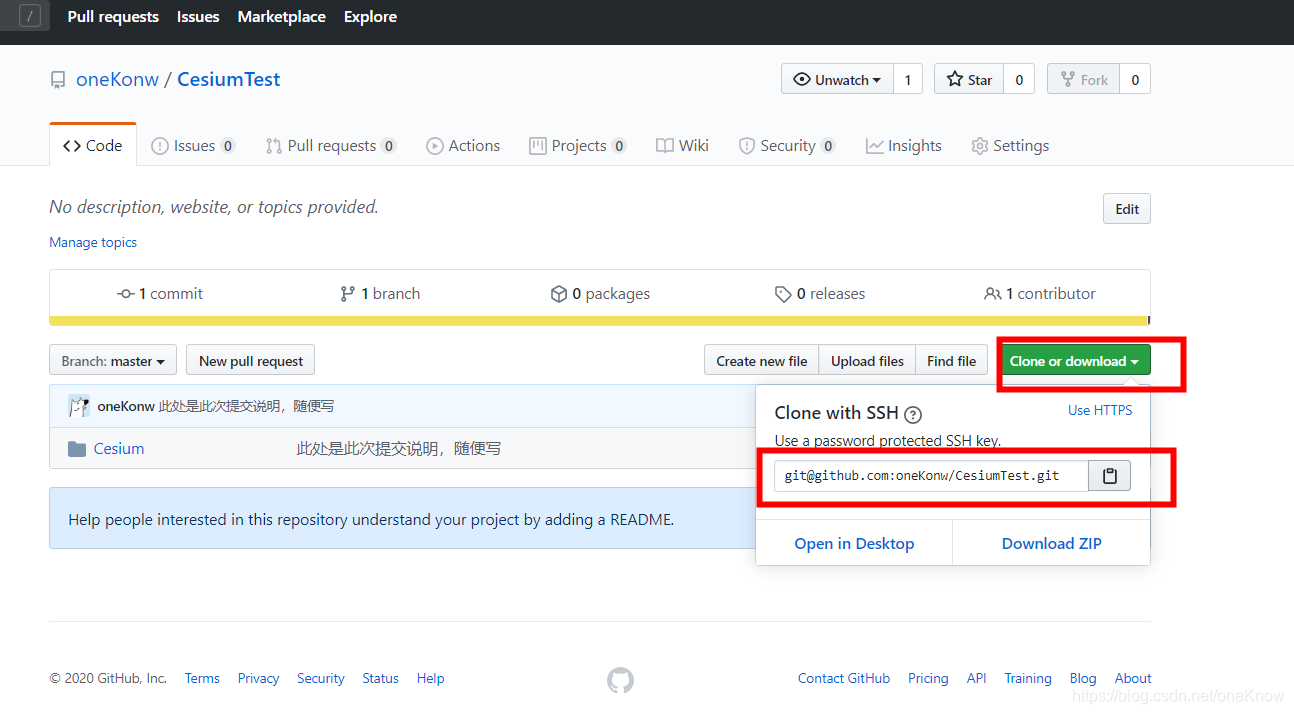This screenshot has height=714, width=1294.
Task: Open the footer About link
Action: [x=1133, y=678]
